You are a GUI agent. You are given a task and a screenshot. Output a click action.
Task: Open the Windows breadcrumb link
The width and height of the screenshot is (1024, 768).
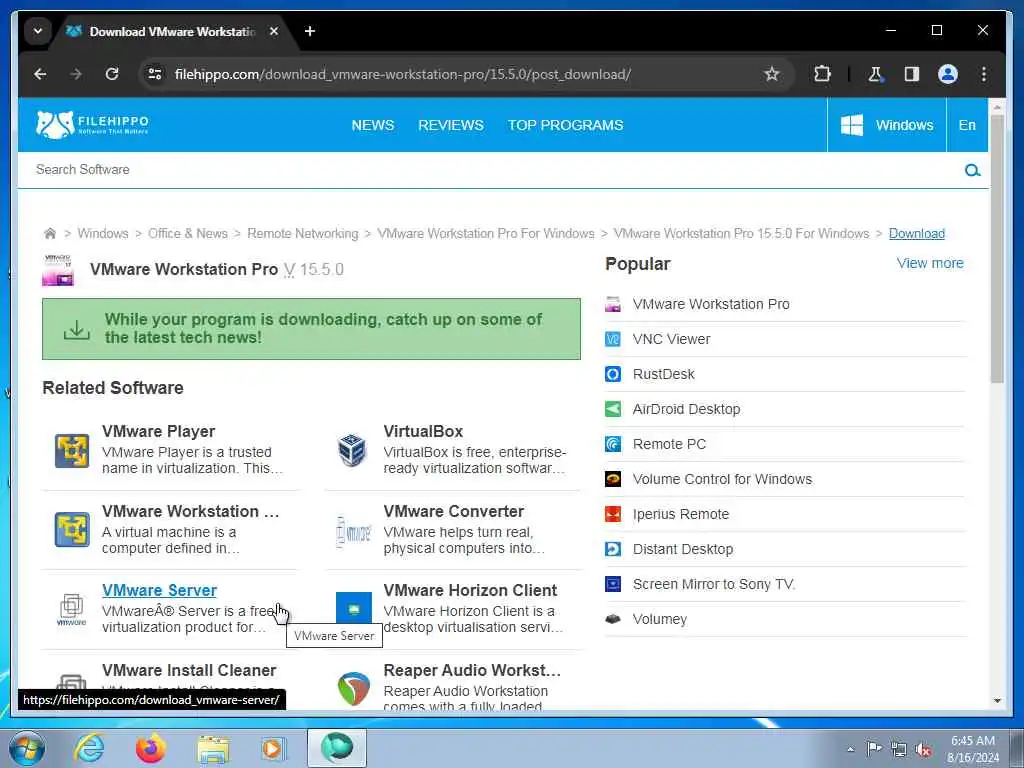(103, 234)
